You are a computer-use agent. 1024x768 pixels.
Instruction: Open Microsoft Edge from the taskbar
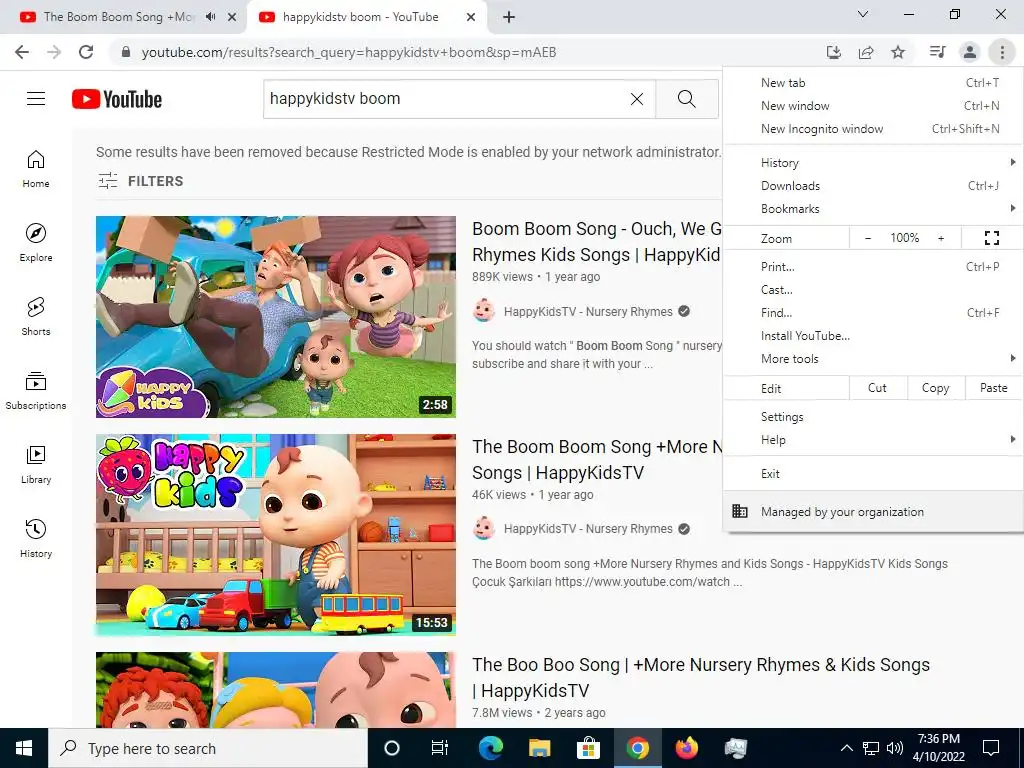(x=490, y=748)
